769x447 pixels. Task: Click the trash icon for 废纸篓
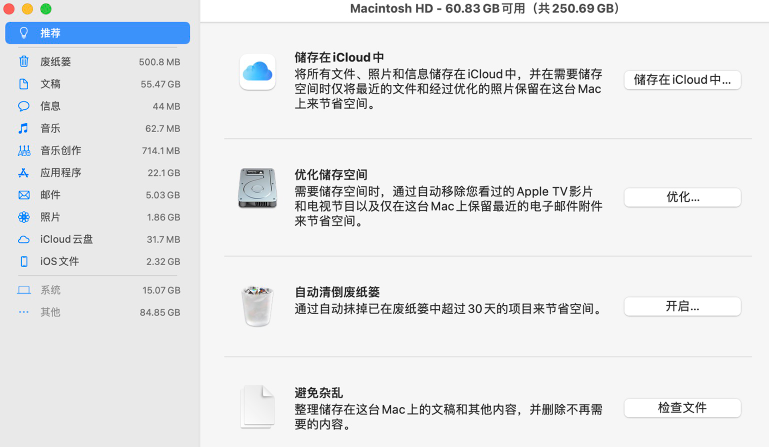click(x=24, y=61)
